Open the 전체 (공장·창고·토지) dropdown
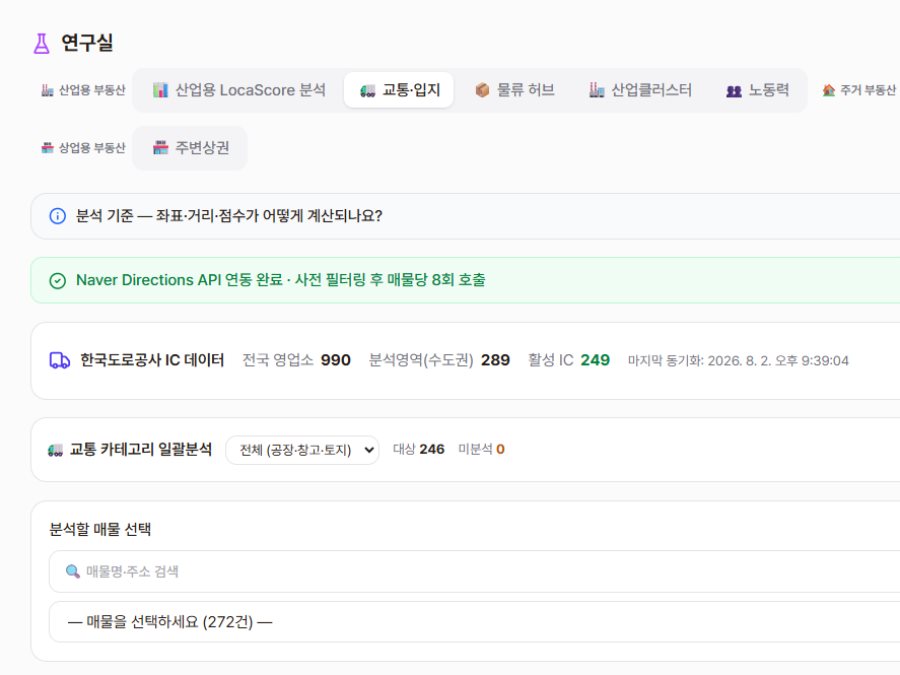Image resolution: width=900 pixels, height=675 pixels. pos(302,450)
